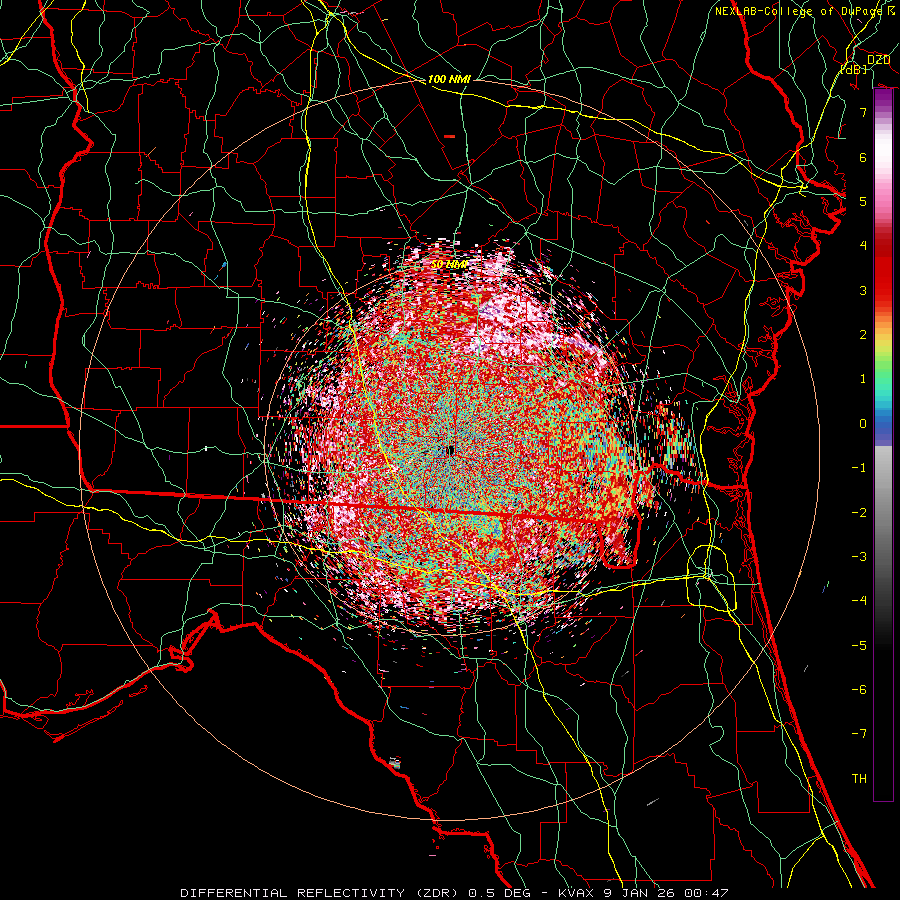Click the 50 NMI range ring label
900x900 pixels.
point(449,265)
